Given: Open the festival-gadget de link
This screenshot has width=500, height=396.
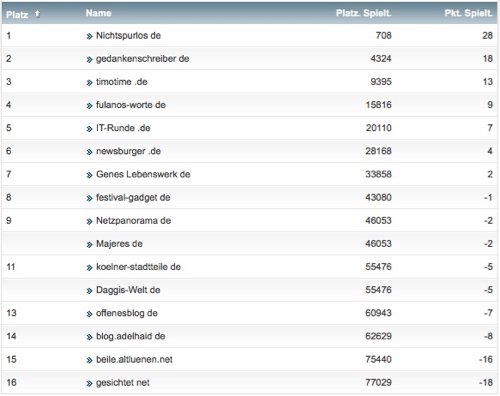Looking at the screenshot, I should click(x=133, y=197).
